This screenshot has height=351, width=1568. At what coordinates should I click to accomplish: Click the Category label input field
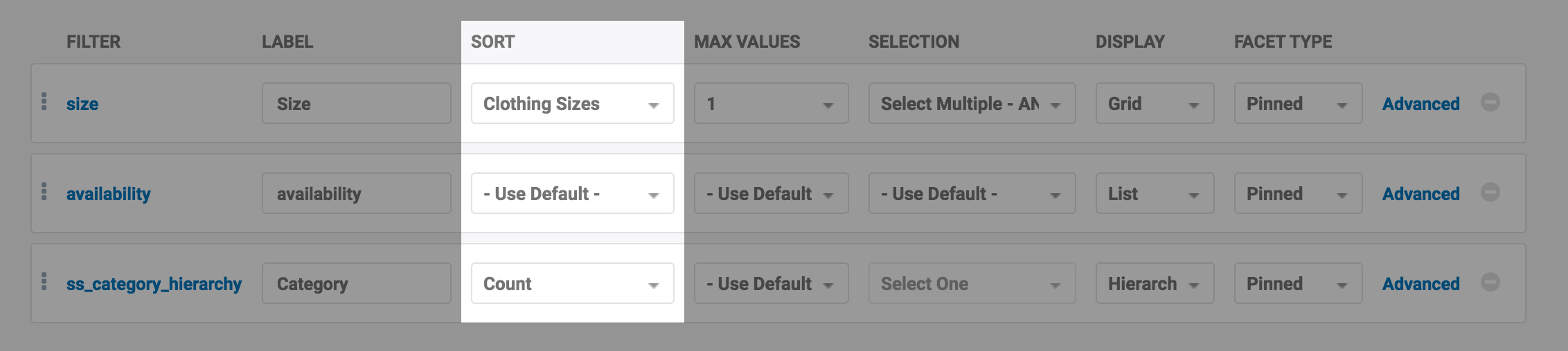pyautogui.click(x=356, y=284)
